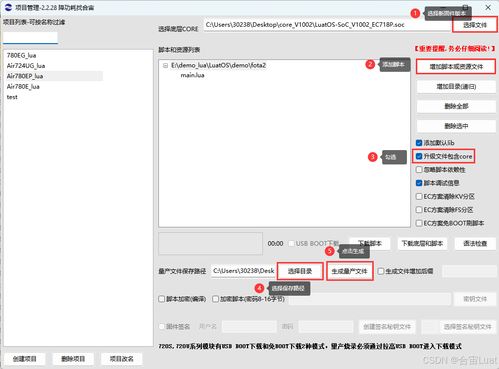Select main.lua in the script list
Image resolution: width=499 pixels, height=369 pixels.
tap(192, 75)
